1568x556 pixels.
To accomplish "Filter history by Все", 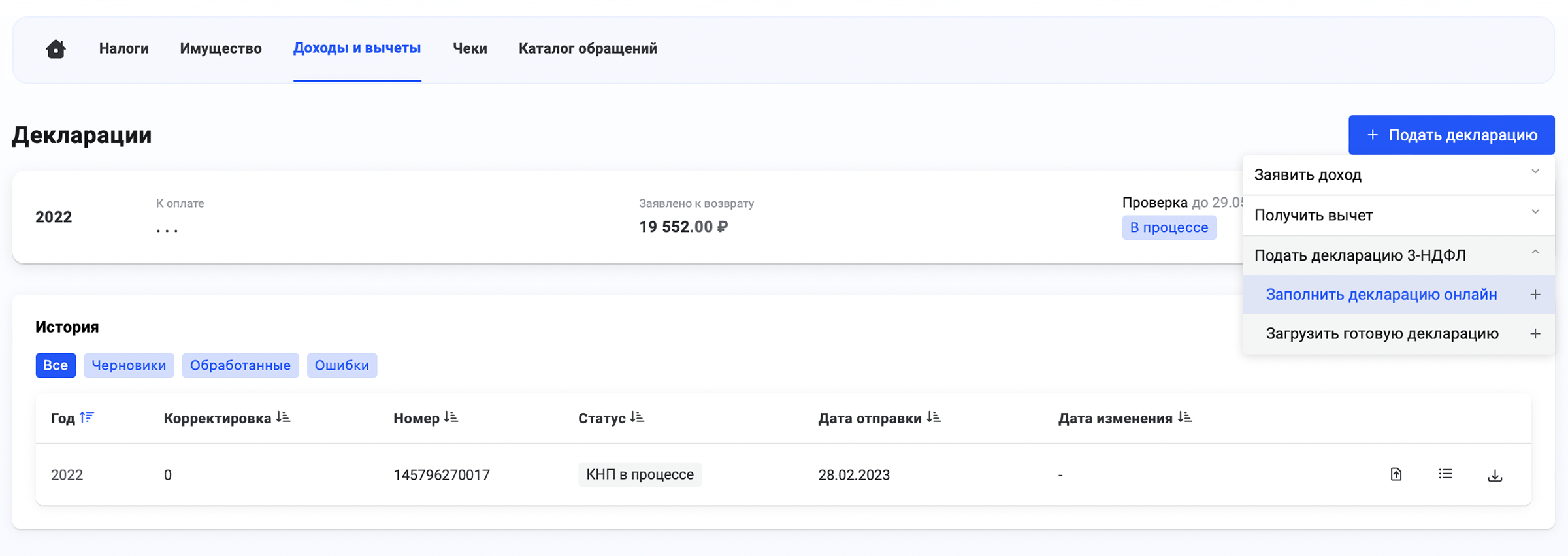I will (x=56, y=365).
